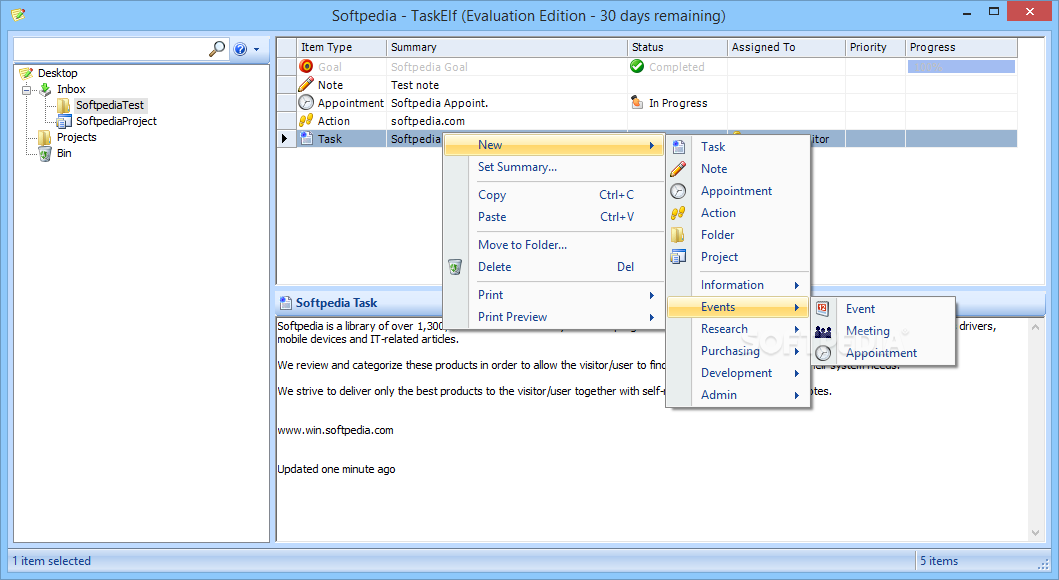Choose Delete from the context menu
The height and width of the screenshot is (580, 1059).
click(x=554, y=267)
